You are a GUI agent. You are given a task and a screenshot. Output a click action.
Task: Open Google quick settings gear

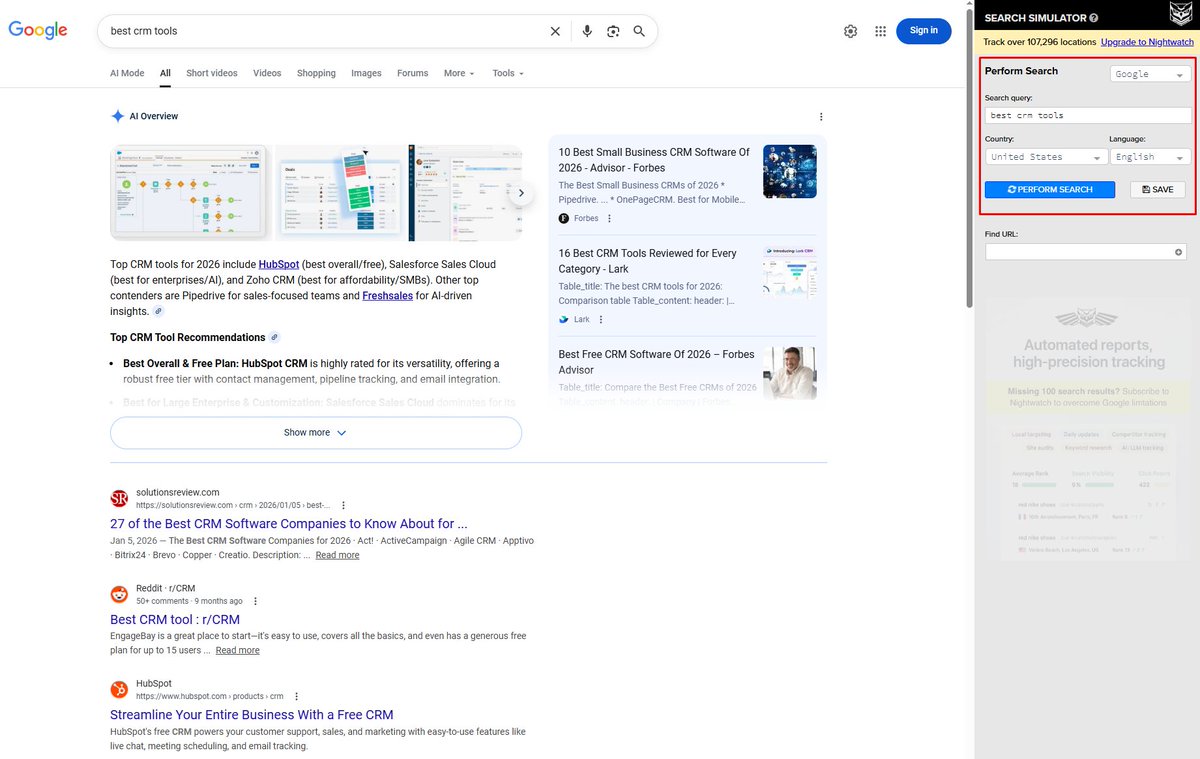coord(850,31)
